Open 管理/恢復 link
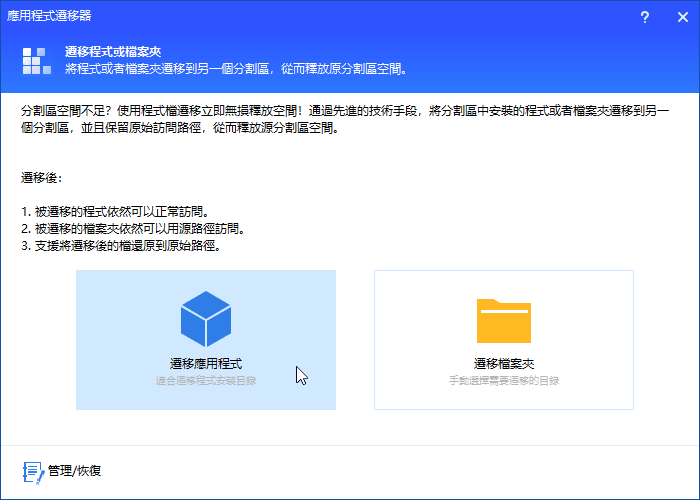The image size is (700, 500). [x=75, y=471]
